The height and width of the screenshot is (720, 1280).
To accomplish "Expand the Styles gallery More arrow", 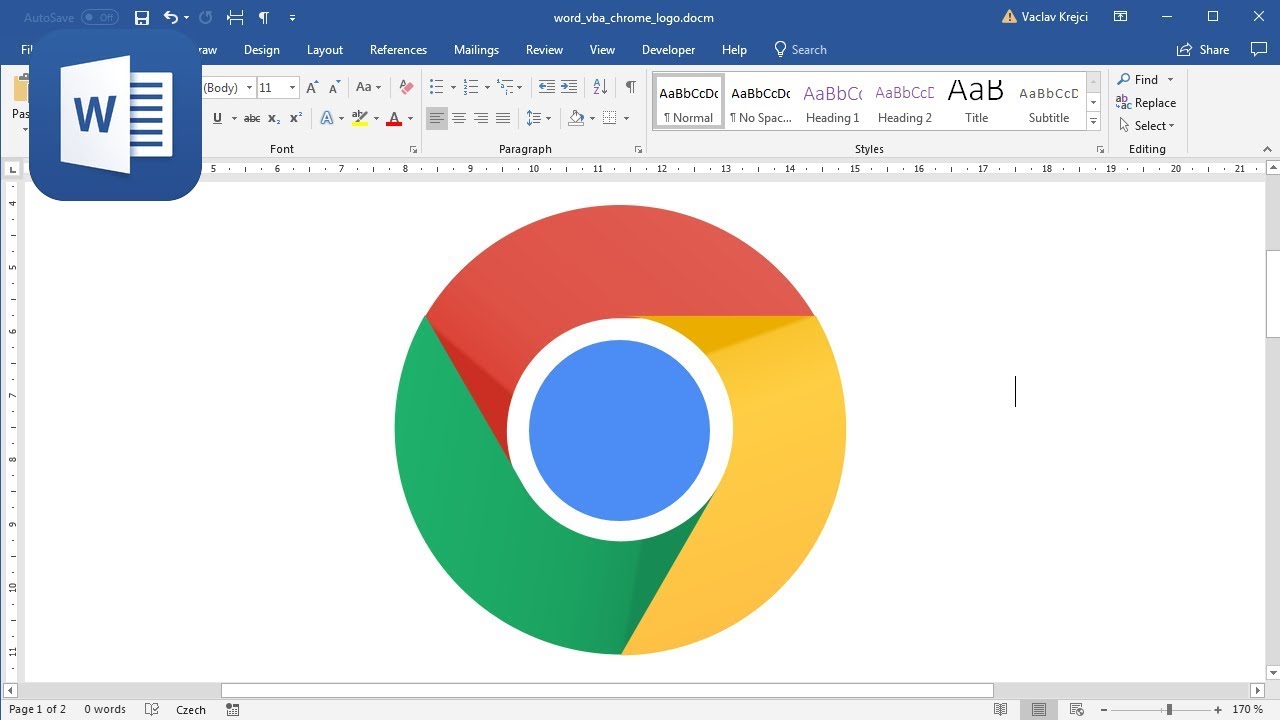I will [1093, 121].
